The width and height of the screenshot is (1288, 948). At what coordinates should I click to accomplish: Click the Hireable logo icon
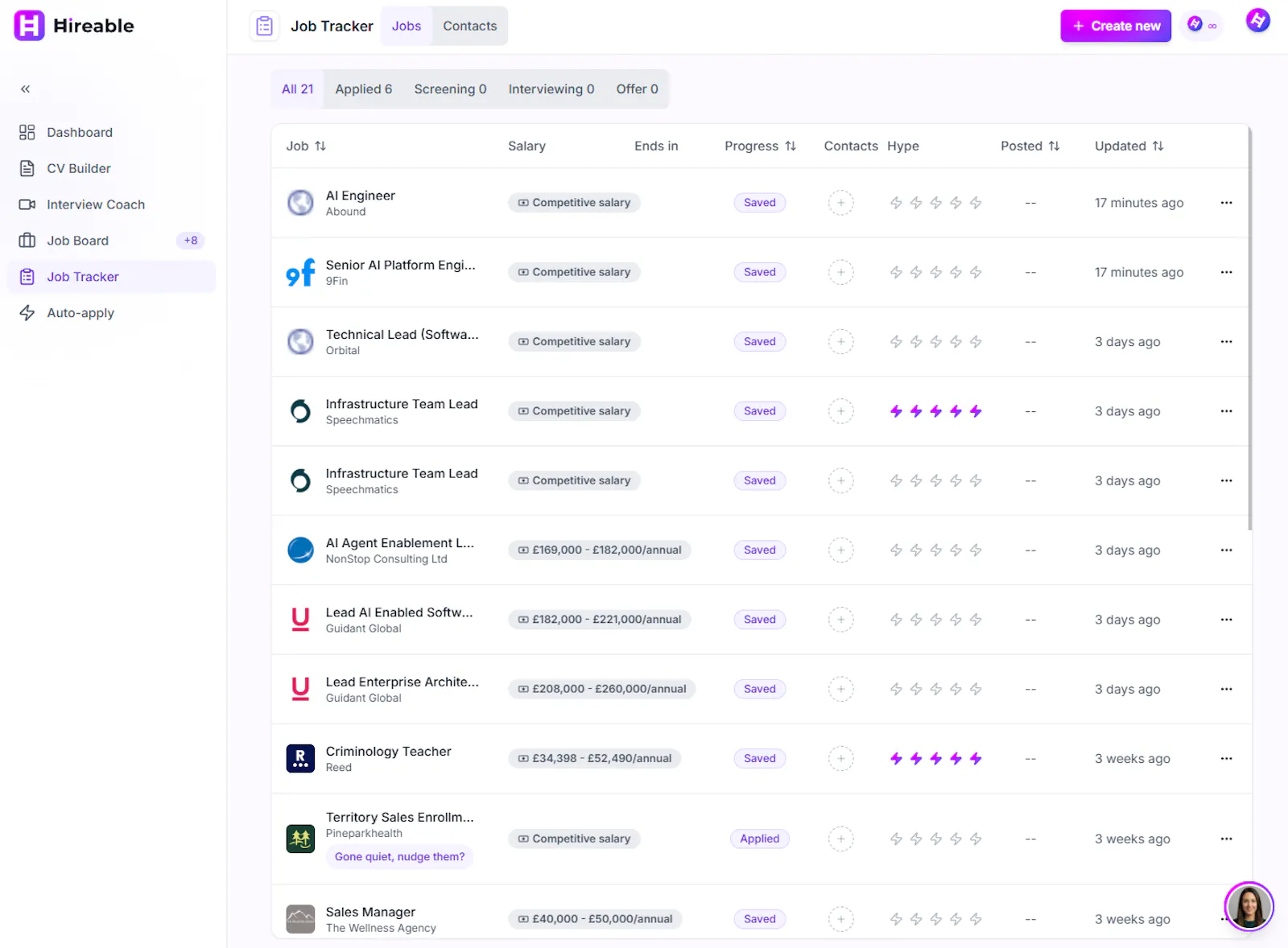tap(29, 26)
